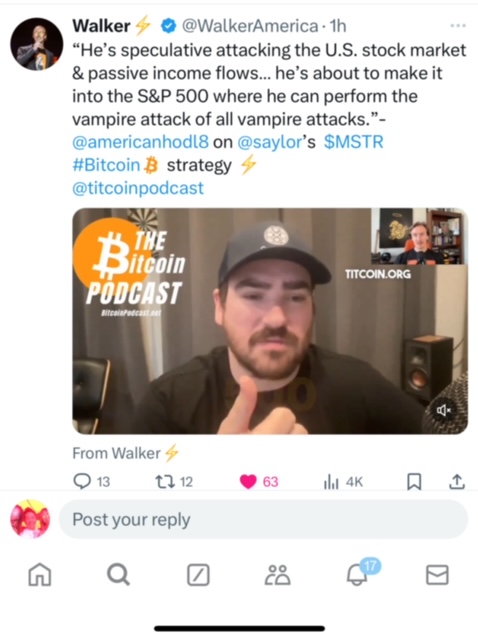The height and width of the screenshot is (640, 478).
Task: Go to the Home tab
Action: pyautogui.click(x=40, y=575)
